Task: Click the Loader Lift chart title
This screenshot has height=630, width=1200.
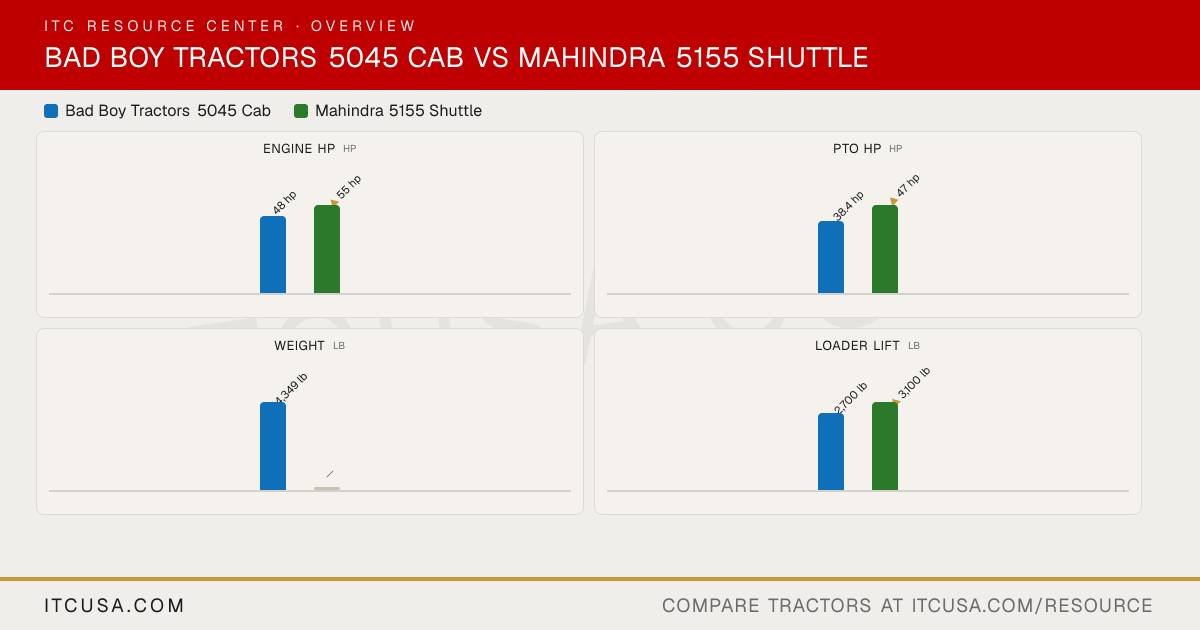Action: click(857, 346)
